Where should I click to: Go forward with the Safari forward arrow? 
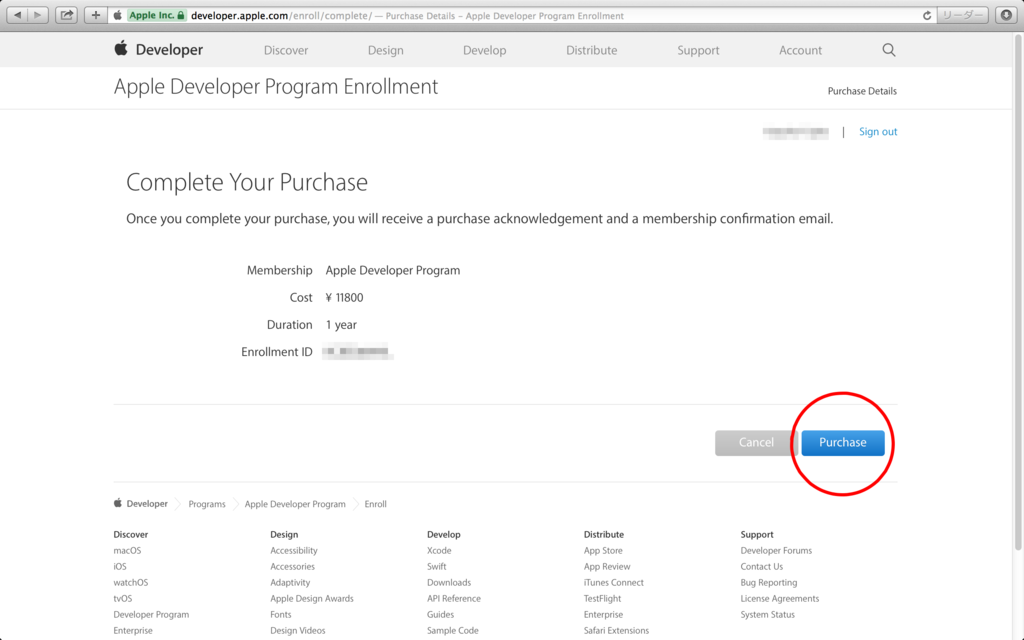pos(38,15)
